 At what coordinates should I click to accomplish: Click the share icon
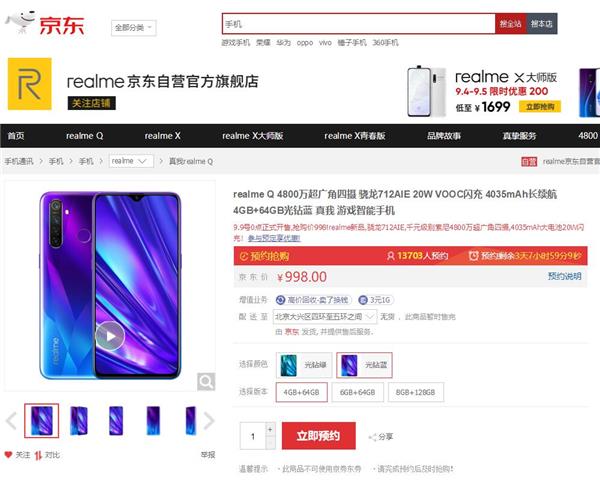[372, 437]
